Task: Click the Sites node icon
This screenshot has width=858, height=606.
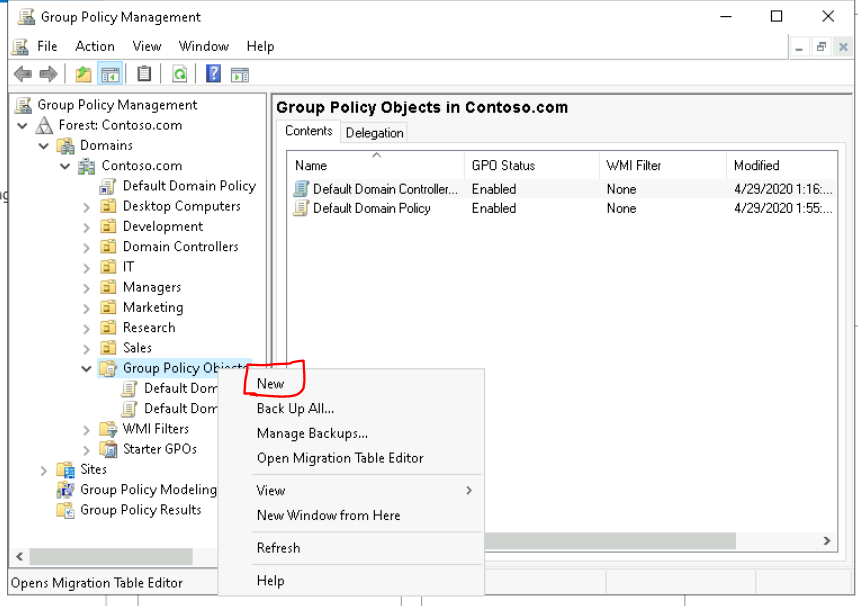Action: [x=66, y=470]
